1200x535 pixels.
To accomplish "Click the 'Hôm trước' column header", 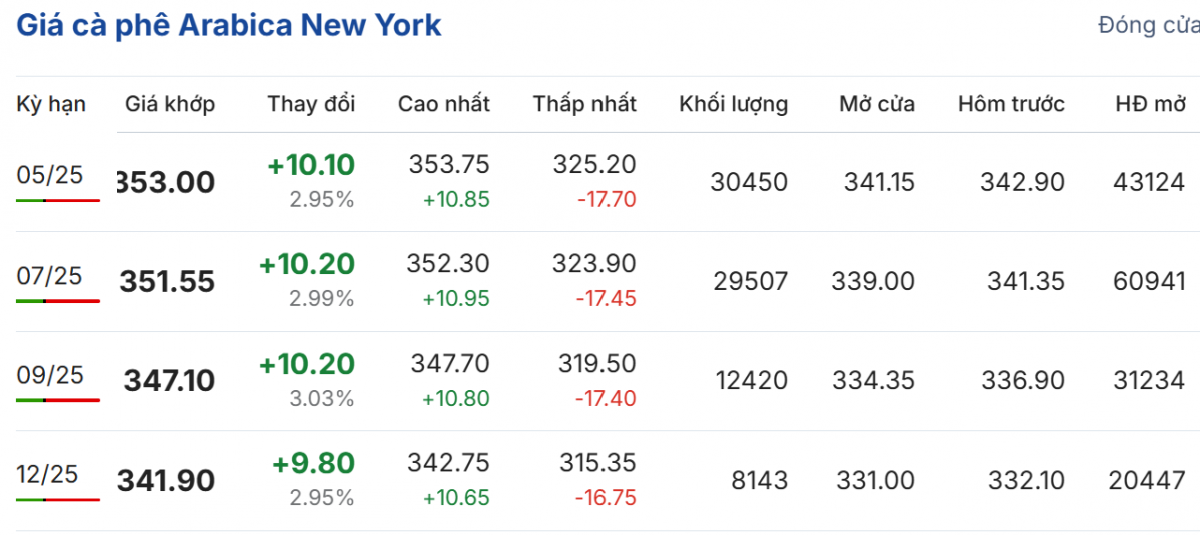I will point(1011,104).
